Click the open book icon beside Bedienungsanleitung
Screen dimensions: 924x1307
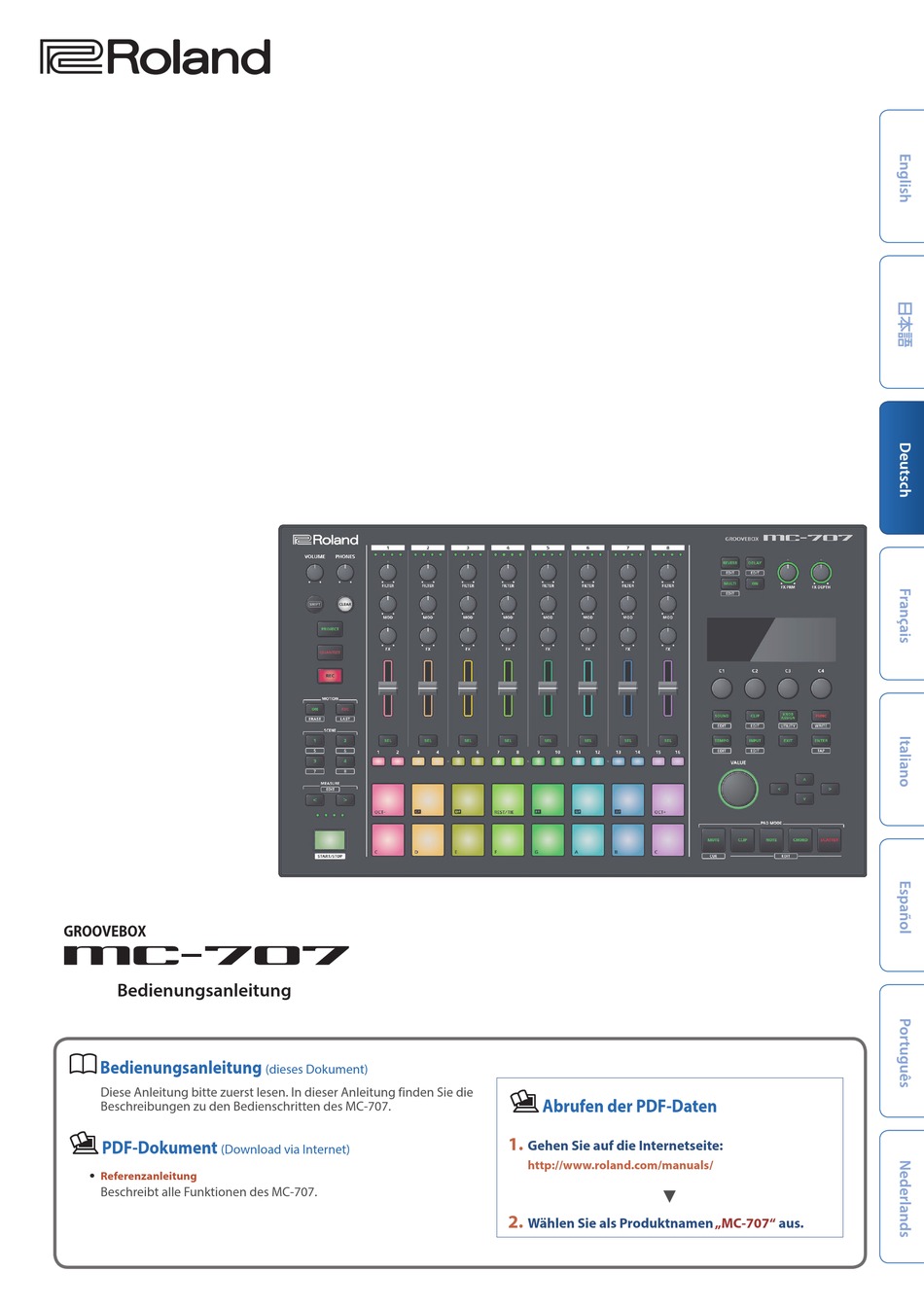pos(84,1064)
